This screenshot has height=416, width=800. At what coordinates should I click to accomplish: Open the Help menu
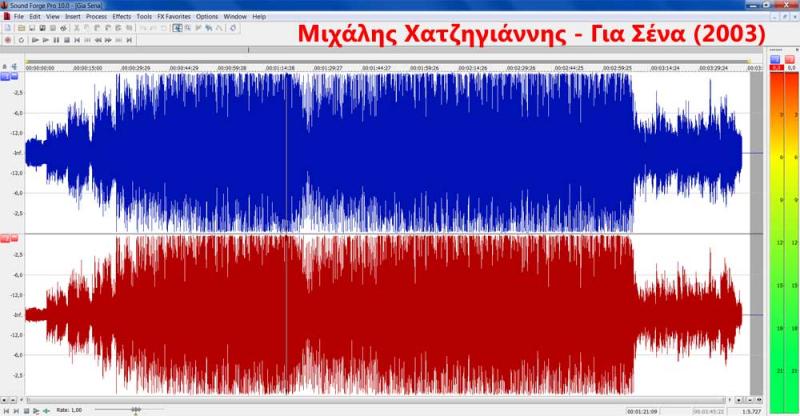pyautogui.click(x=259, y=16)
